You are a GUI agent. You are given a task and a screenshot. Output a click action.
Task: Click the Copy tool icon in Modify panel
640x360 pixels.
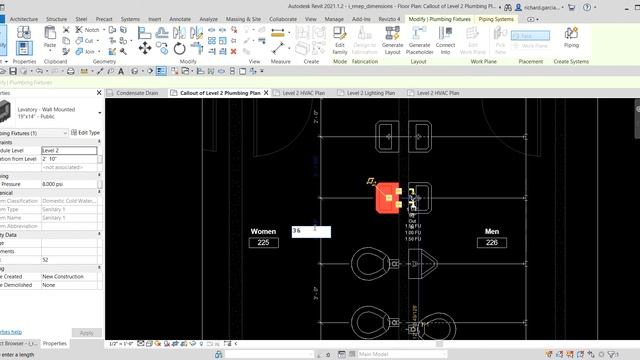coord(162,48)
